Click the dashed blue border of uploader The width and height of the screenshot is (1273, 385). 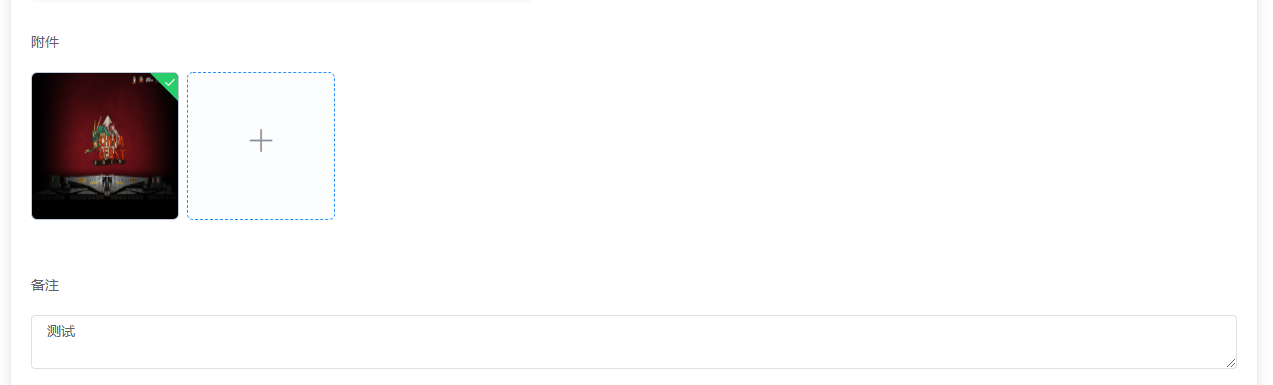(187, 146)
